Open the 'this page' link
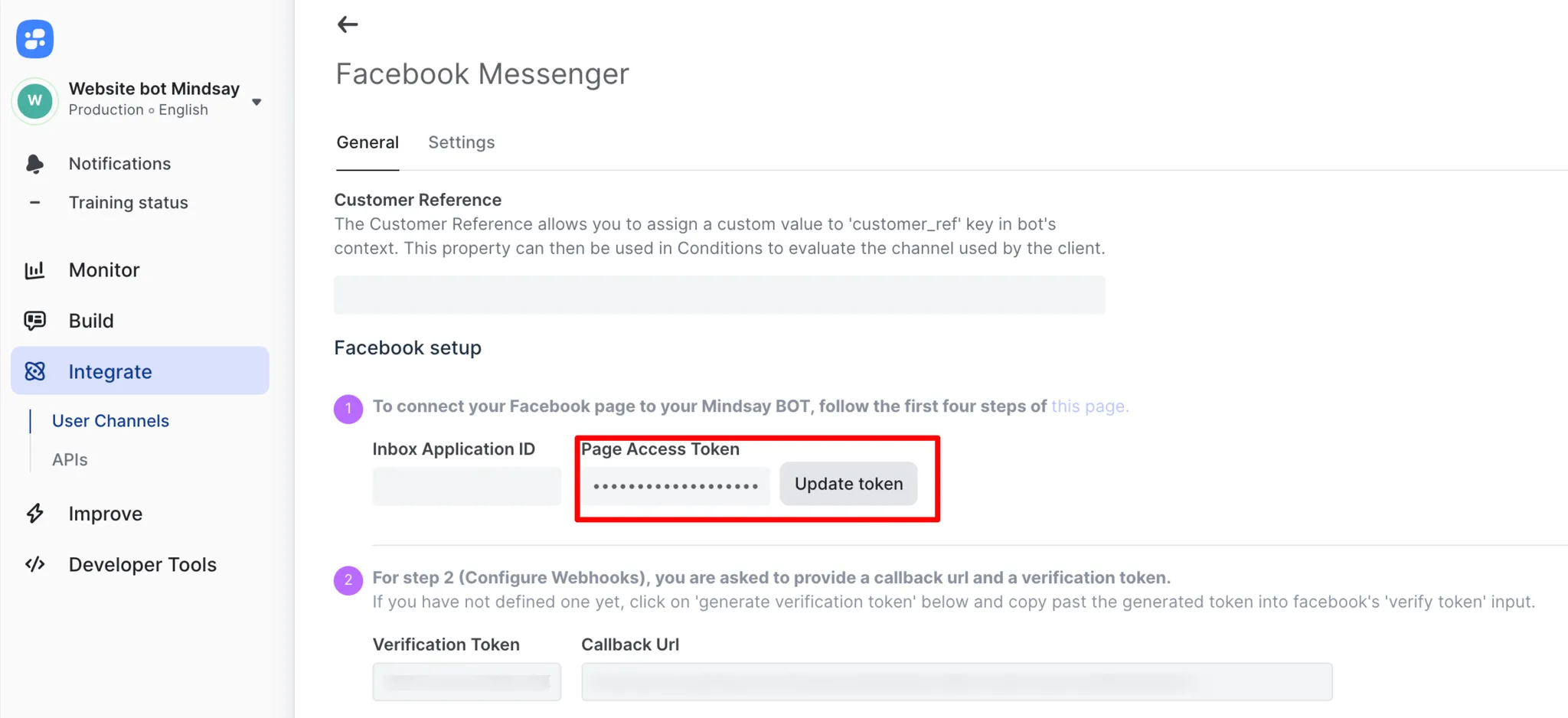 click(x=1089, y=406)
